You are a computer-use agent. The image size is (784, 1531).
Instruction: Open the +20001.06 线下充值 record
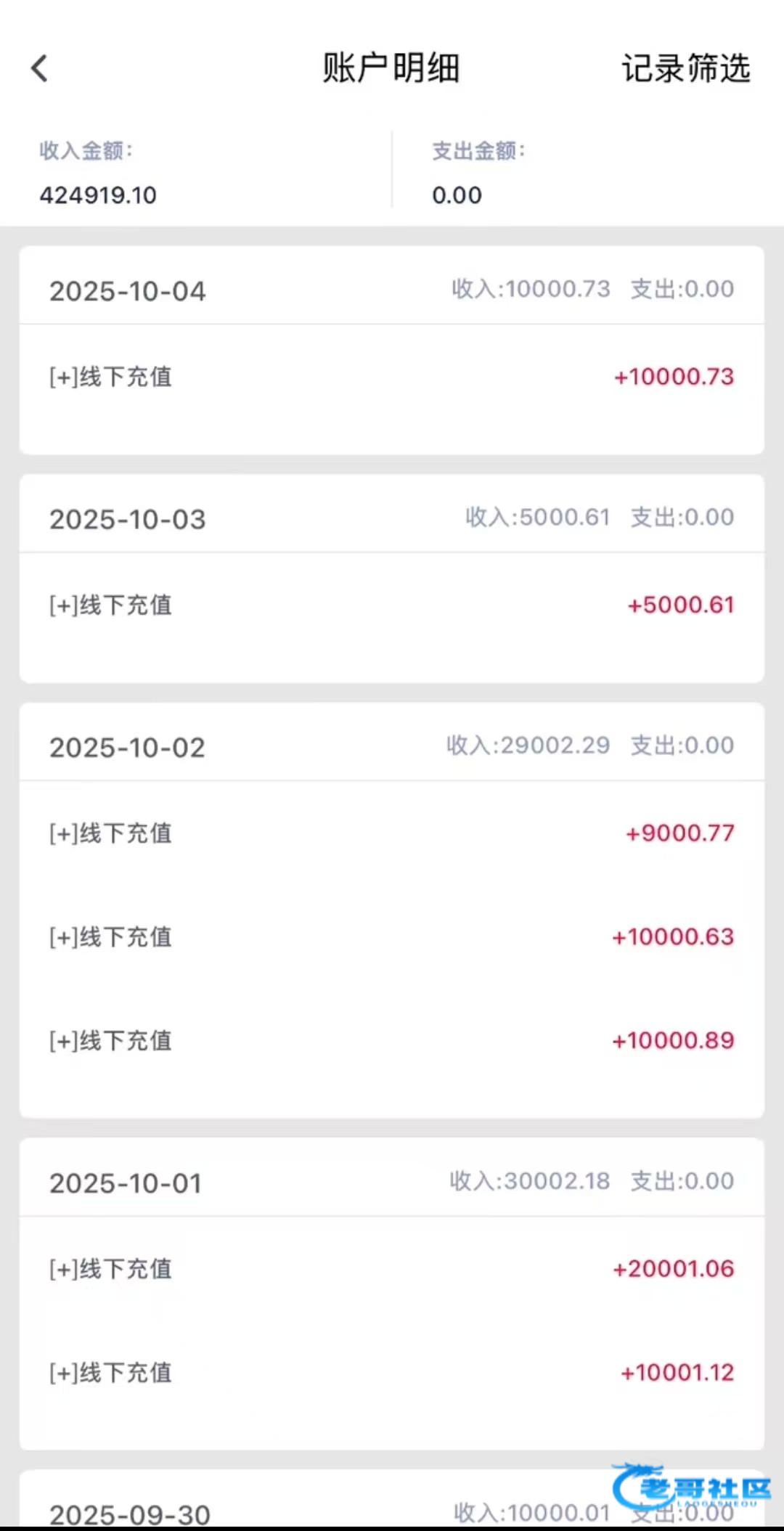point(391,1268)
